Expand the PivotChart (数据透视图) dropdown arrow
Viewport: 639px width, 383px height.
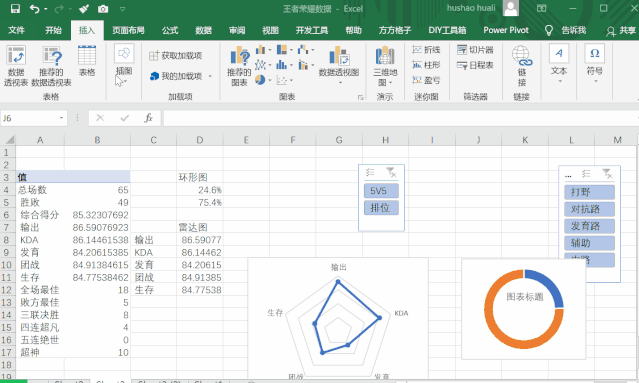coord(340,83)
